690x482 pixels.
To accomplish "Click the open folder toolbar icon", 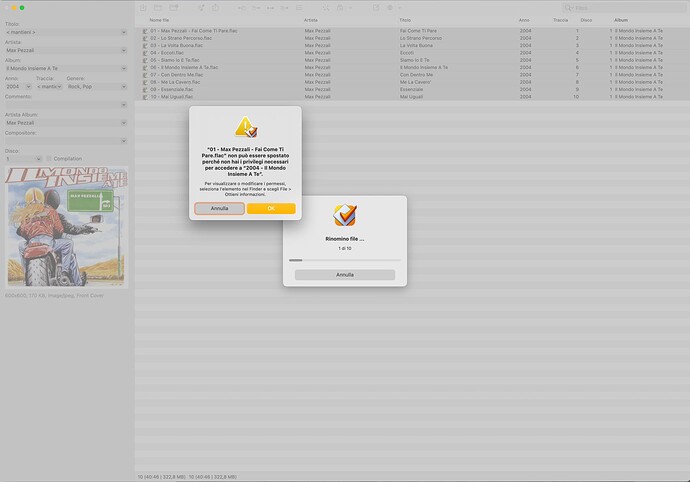I will (158, 7).
